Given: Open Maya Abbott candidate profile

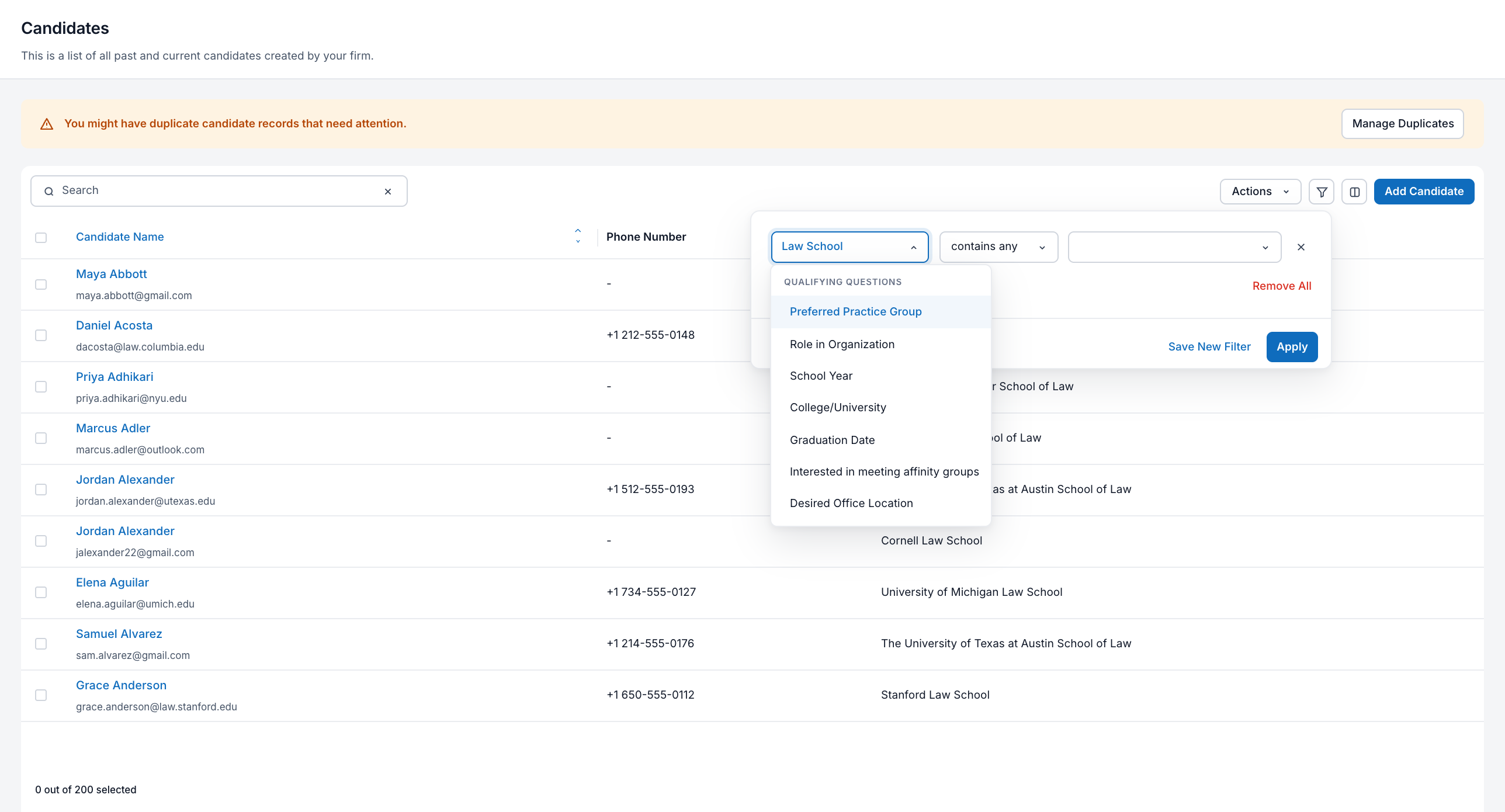Looking at the screenshot, I should click(111, 275).
